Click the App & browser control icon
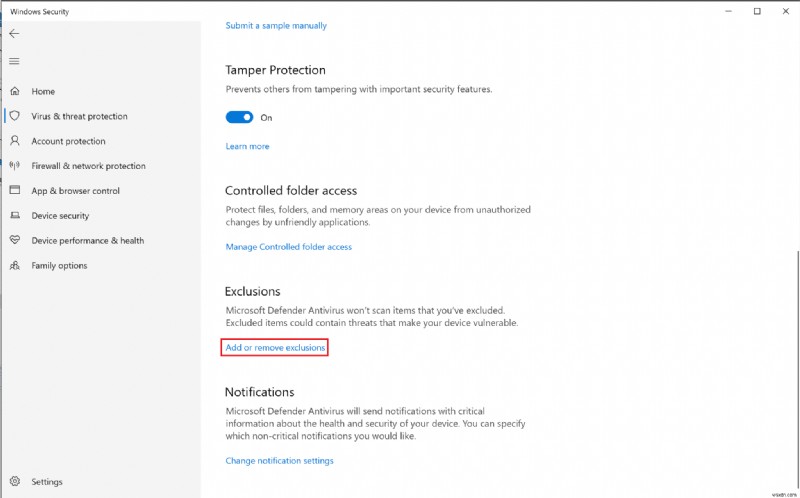The width and height of the screenshot is (800, 498). 14,191
